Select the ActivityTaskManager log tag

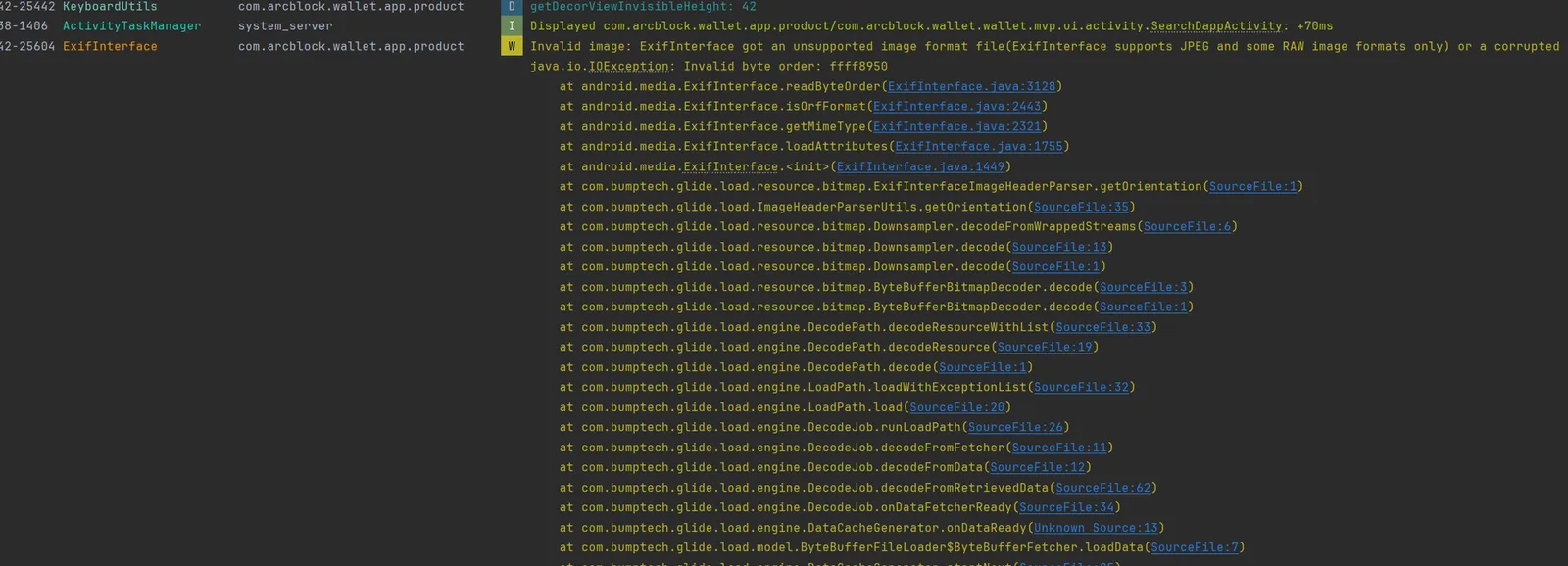(x=131, y=26)
